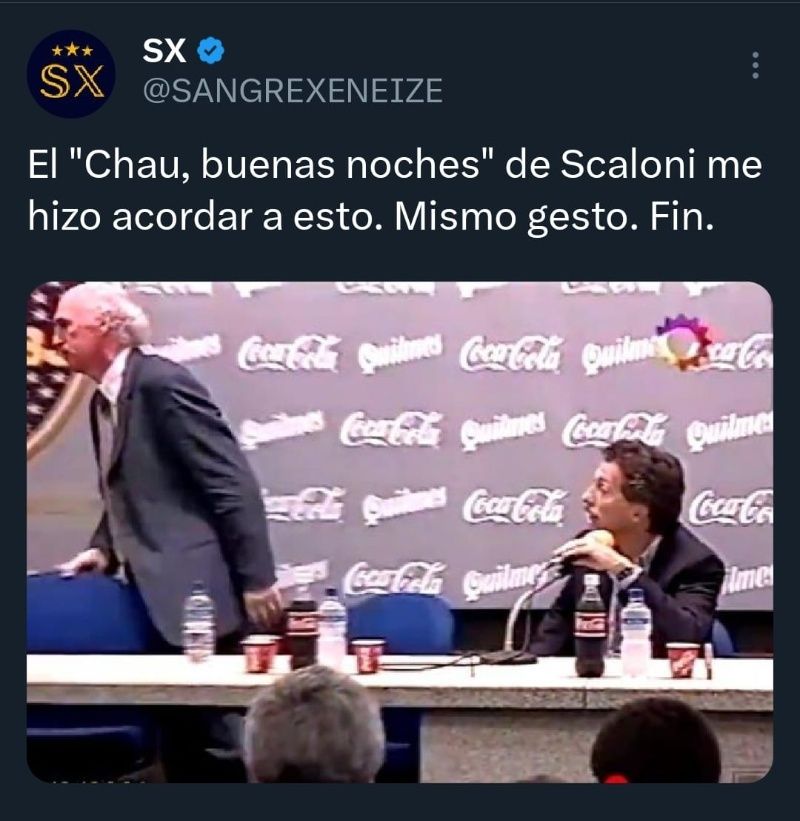The width and height of the screenshot is (800, 821).
Task: Click the Coca-Cola bottle beside the seated man
Action: pos(590,625)
